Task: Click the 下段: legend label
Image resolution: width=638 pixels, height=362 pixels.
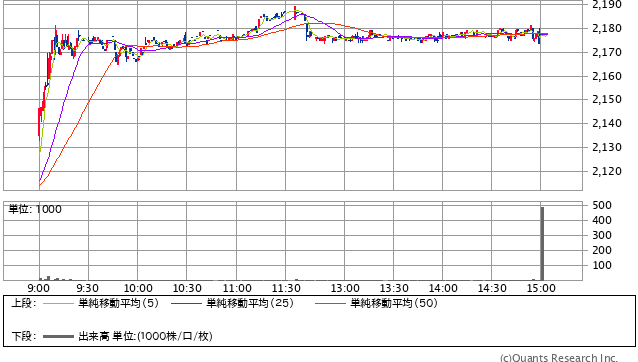Action: [24, 337]
